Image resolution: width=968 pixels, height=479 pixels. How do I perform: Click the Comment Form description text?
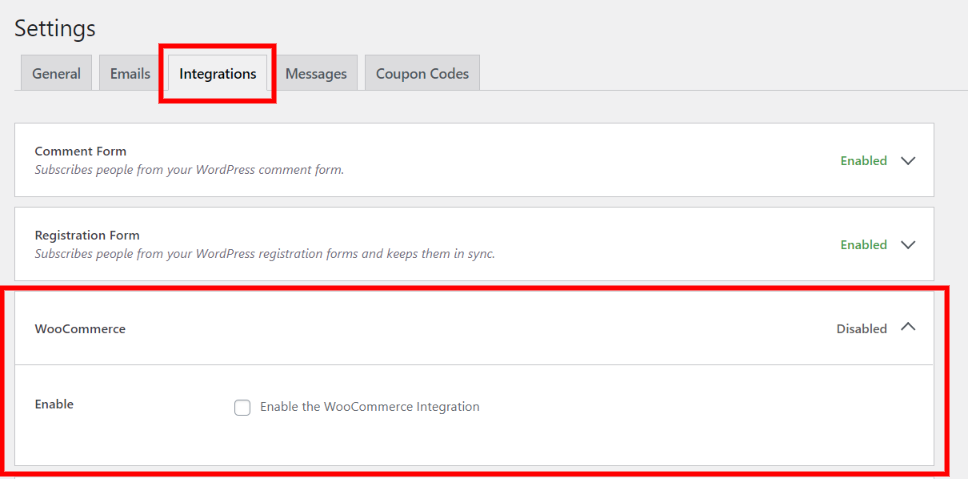[189, 169]
